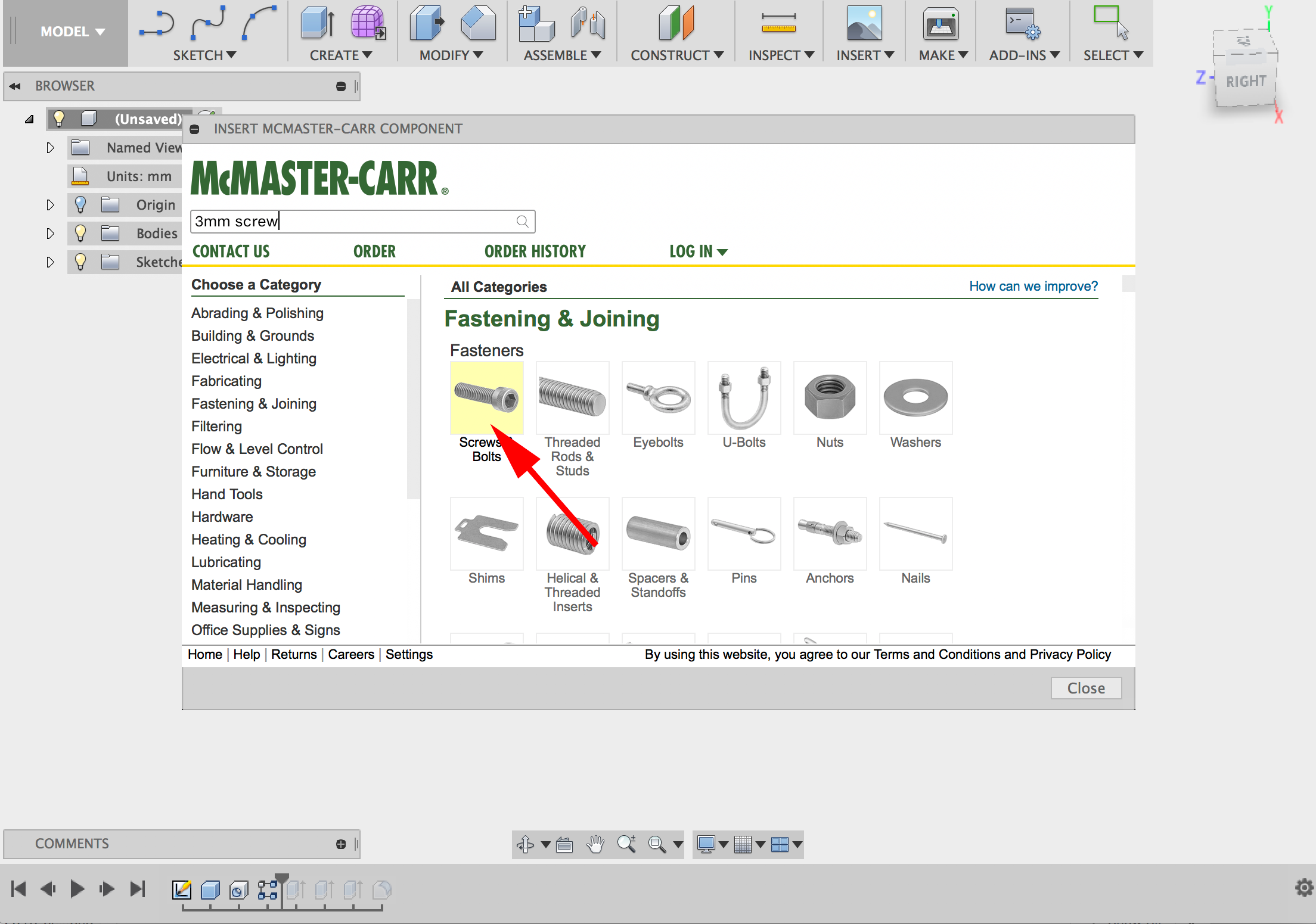The image size is (1316, 924).
Task: Click How can we improve link
Action: click(x=1033, y=287)
